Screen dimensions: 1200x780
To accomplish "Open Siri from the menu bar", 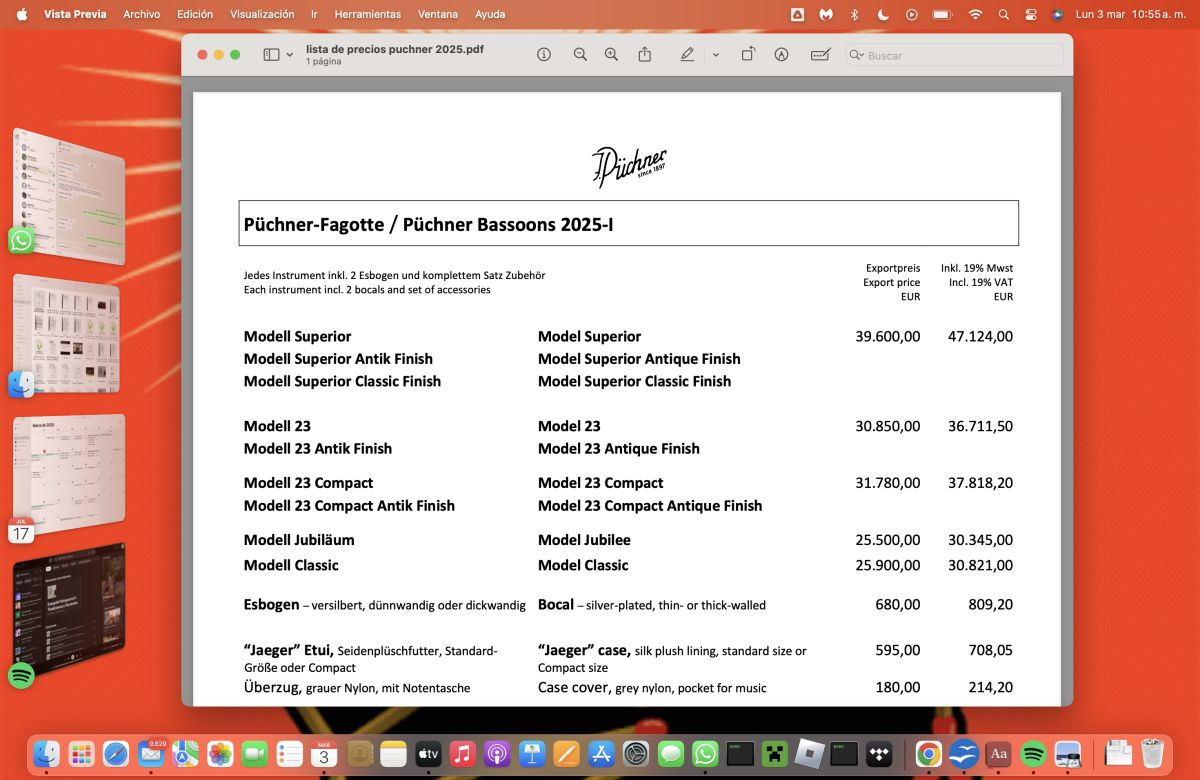I will pyautogui.click(x=1057, y=14).
